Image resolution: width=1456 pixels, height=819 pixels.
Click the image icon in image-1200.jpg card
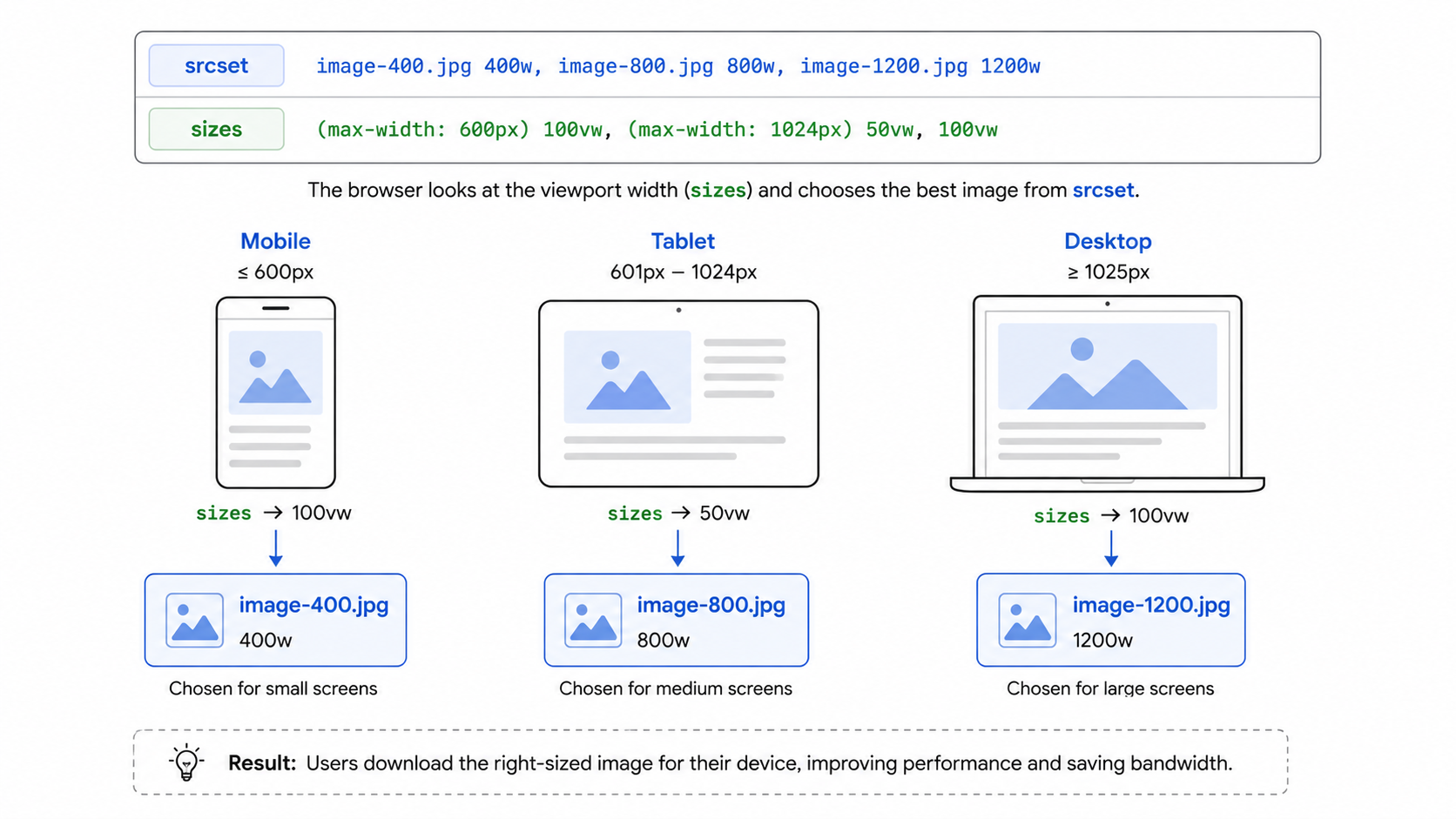pyautogui.click(x=1028, y=621)
